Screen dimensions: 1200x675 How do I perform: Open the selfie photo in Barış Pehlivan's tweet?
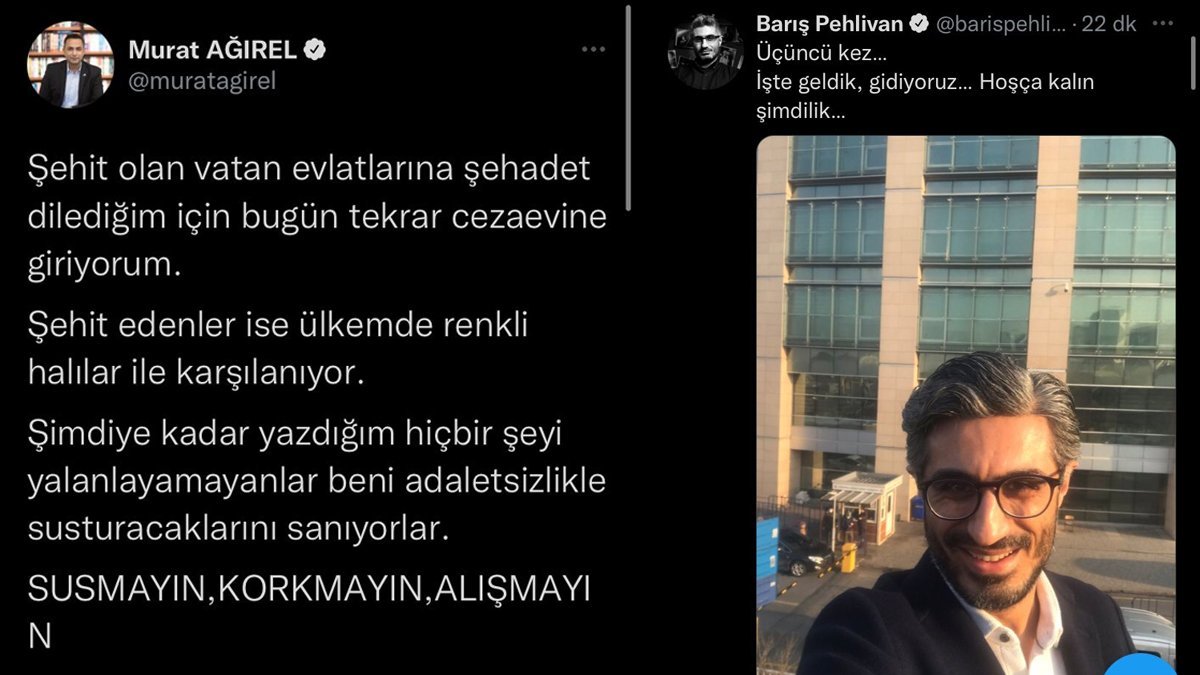tap(966, 405)
